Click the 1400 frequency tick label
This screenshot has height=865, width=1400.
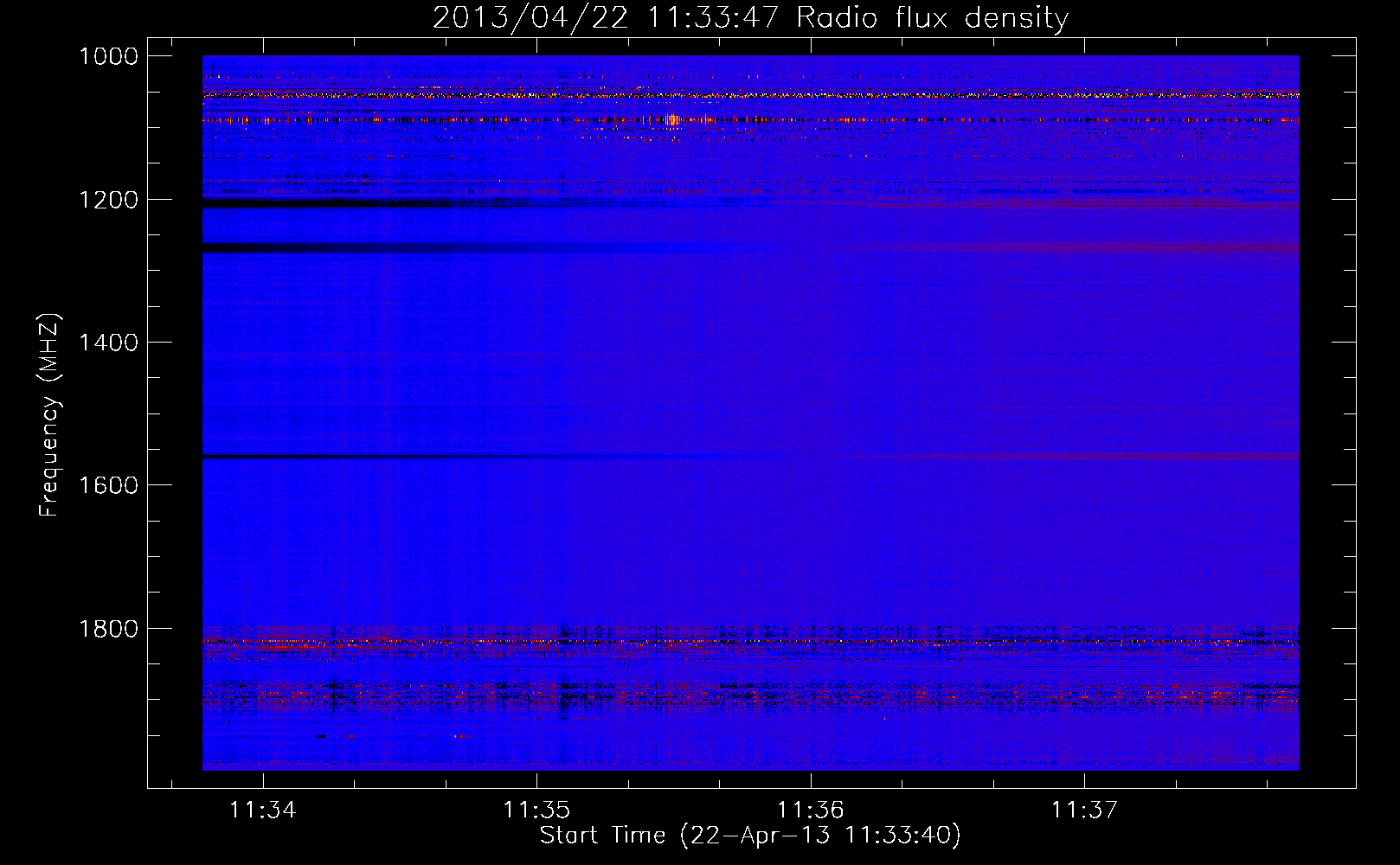(109, 343)
